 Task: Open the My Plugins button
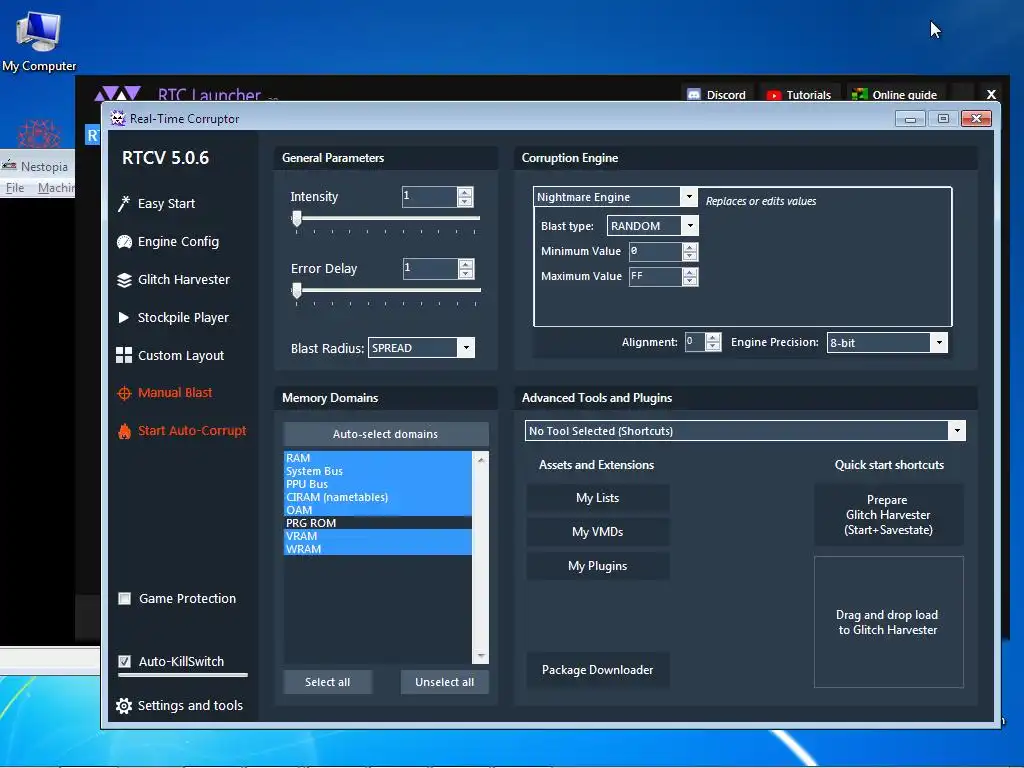click(x=598, y=566)
